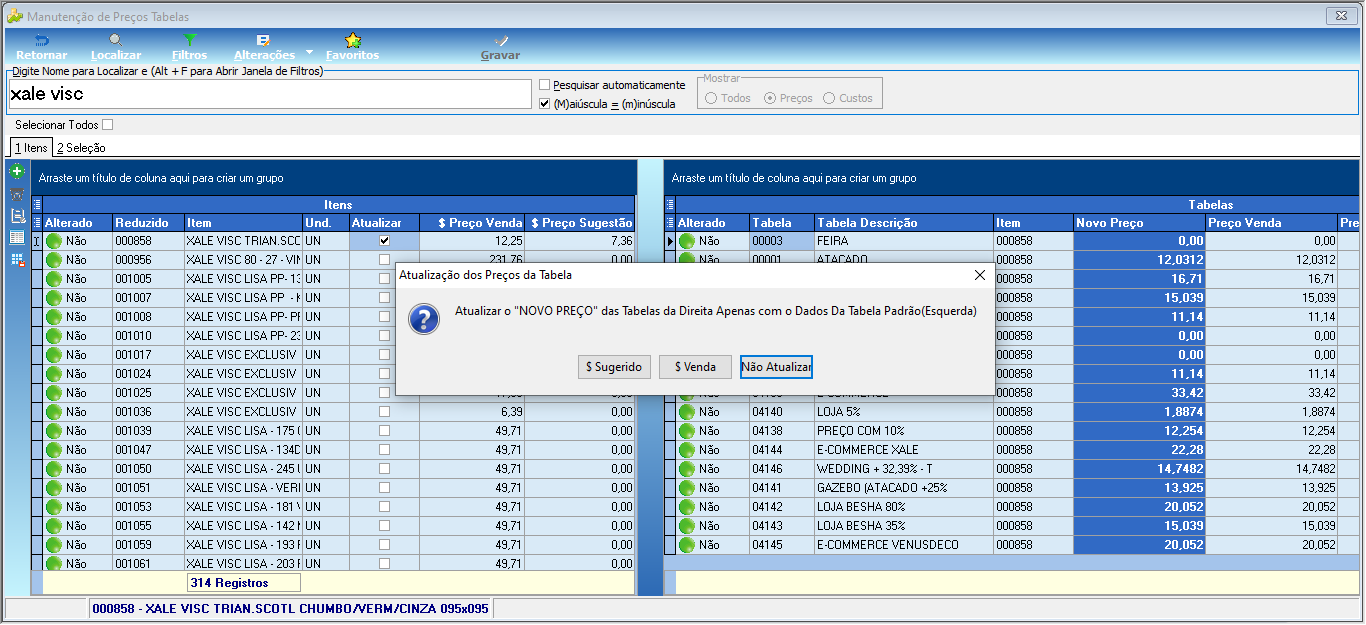Enable Pesquisar automaticamente checkbox
This screenshot has width=1366, height=625.
(545, 85)
